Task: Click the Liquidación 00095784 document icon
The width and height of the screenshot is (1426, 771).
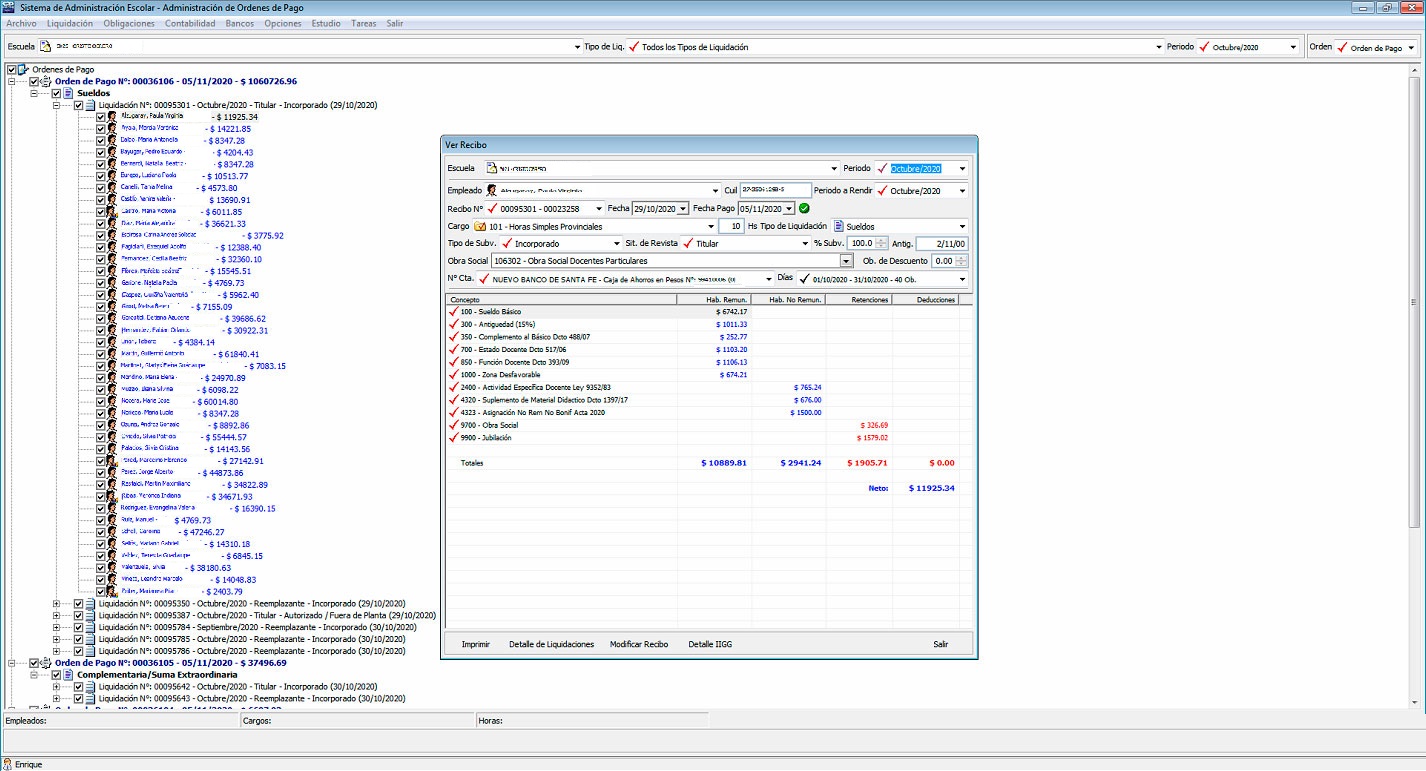Action: coord(90,627)
